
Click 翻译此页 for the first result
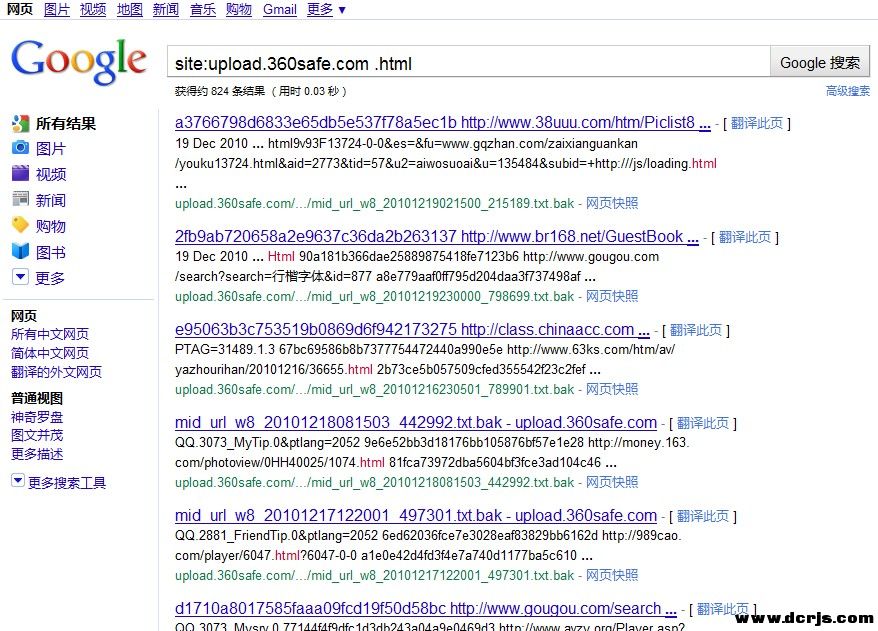[758, 124]
